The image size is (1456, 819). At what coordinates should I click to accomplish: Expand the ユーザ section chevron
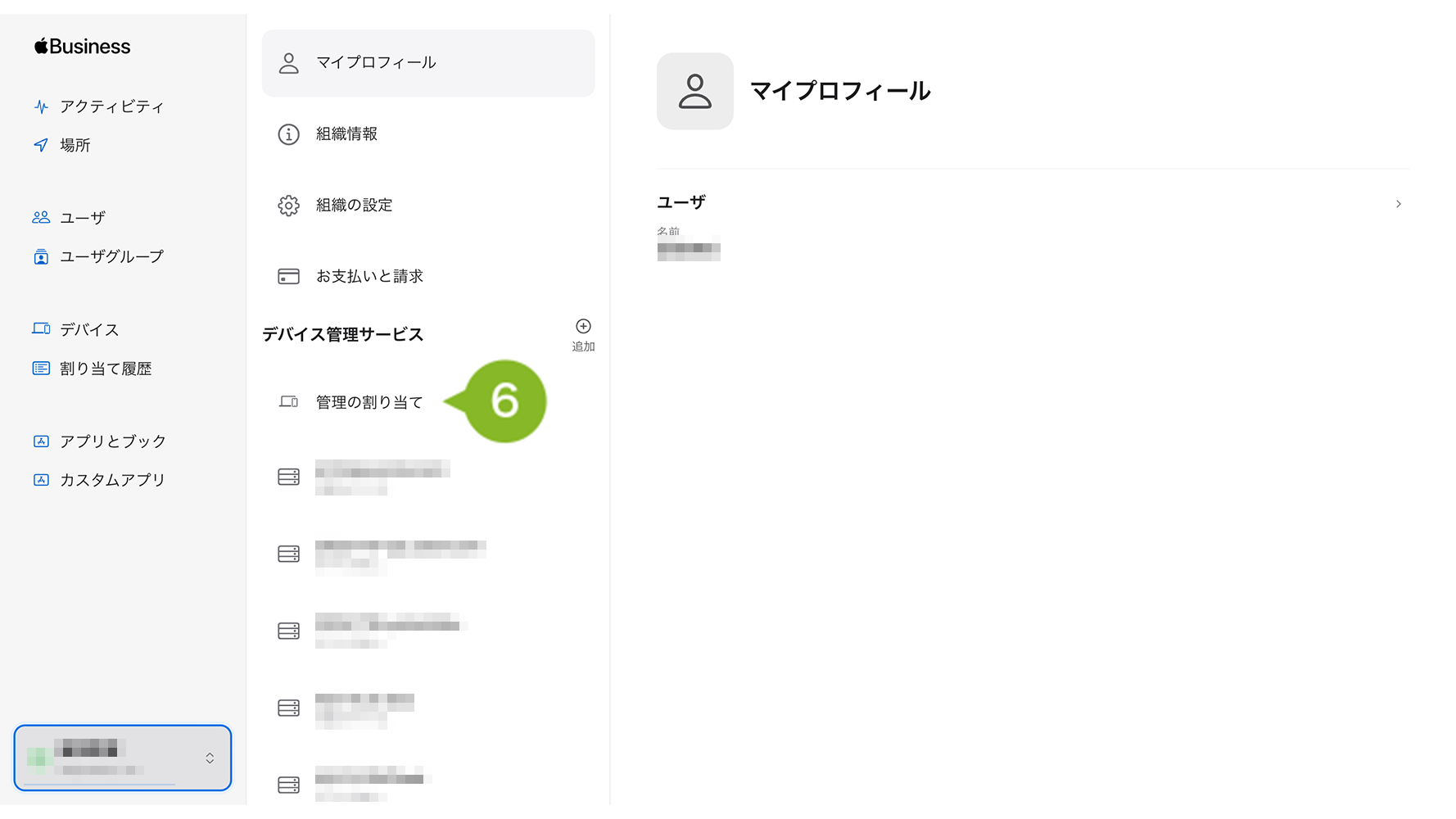pyautogui.click(x=1398, y=204)
